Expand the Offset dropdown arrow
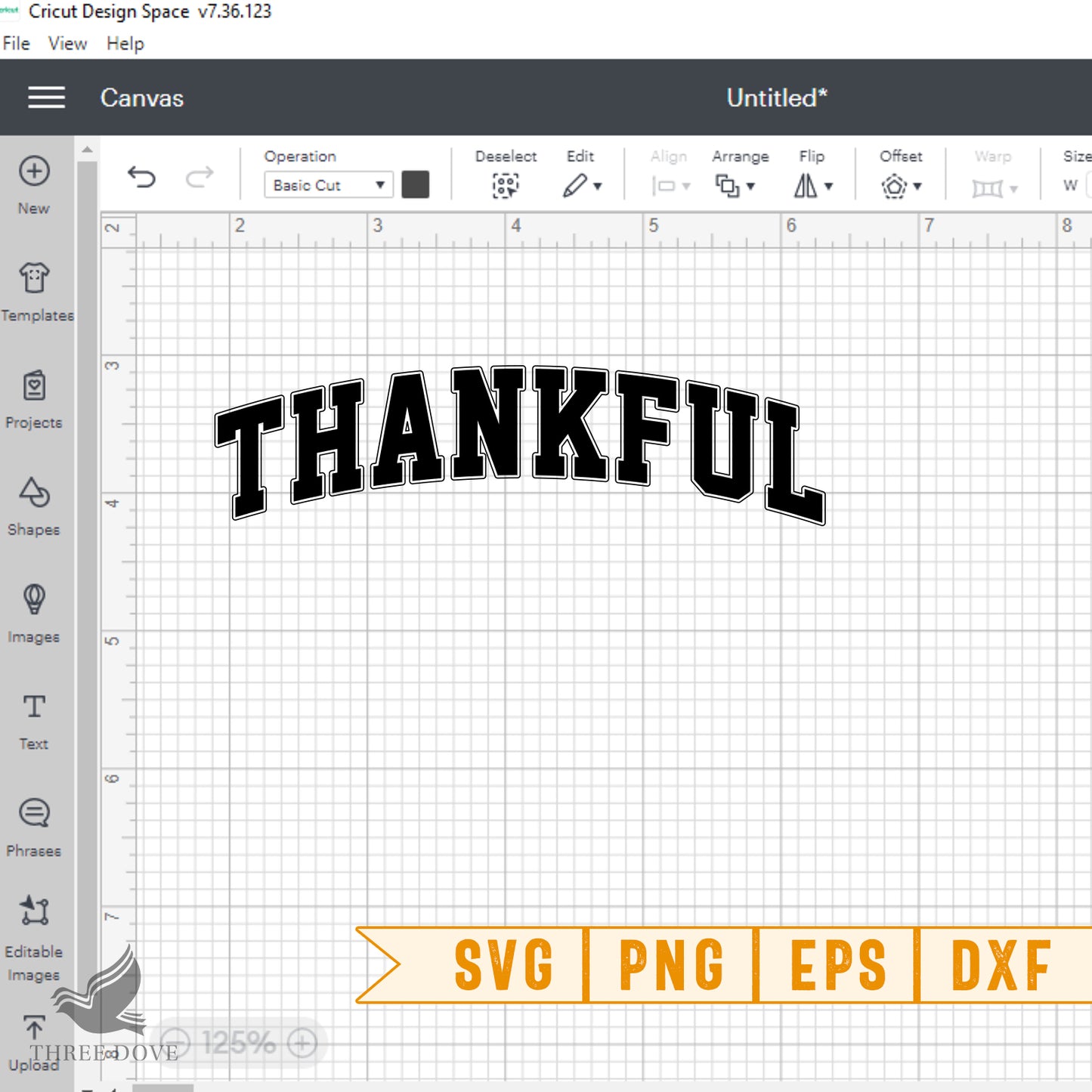The width and height of the screenshot is (1092, 1092). point(917,186)
